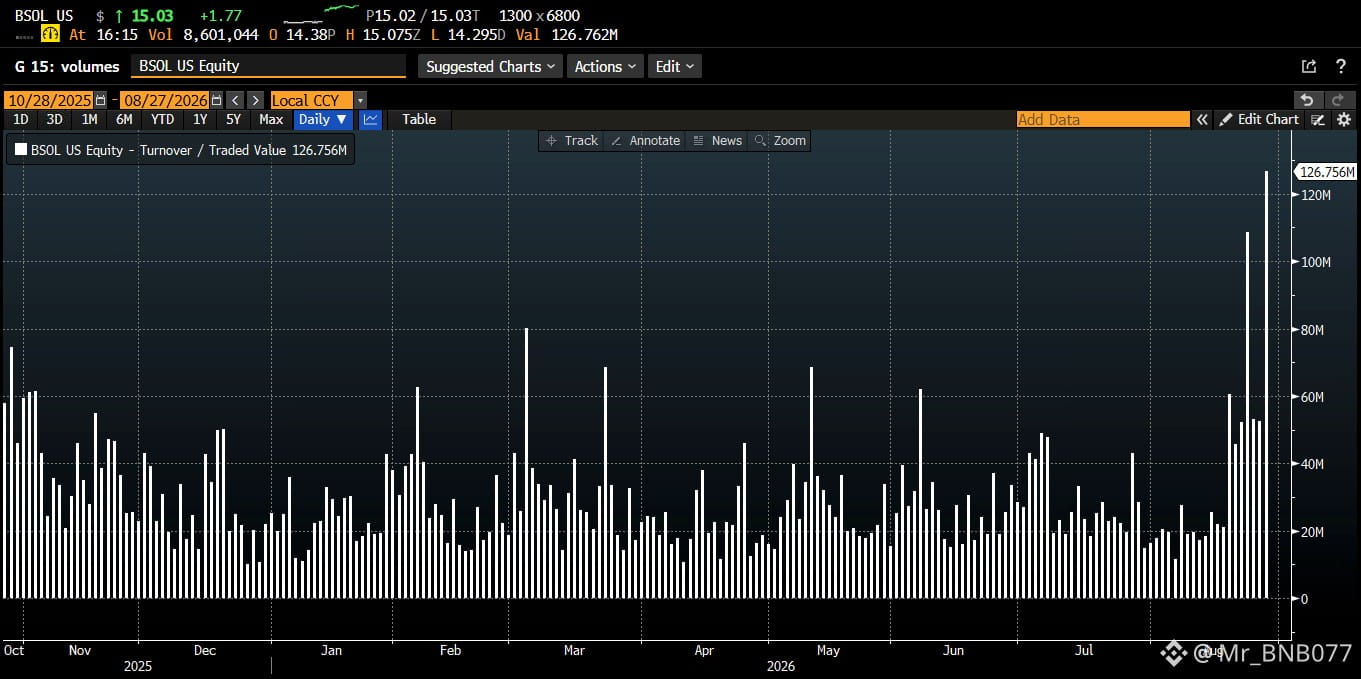The width and height of the screenshot is (1361, 679).
Task: Toggle the Annotate tool
Action: point(645,140)
